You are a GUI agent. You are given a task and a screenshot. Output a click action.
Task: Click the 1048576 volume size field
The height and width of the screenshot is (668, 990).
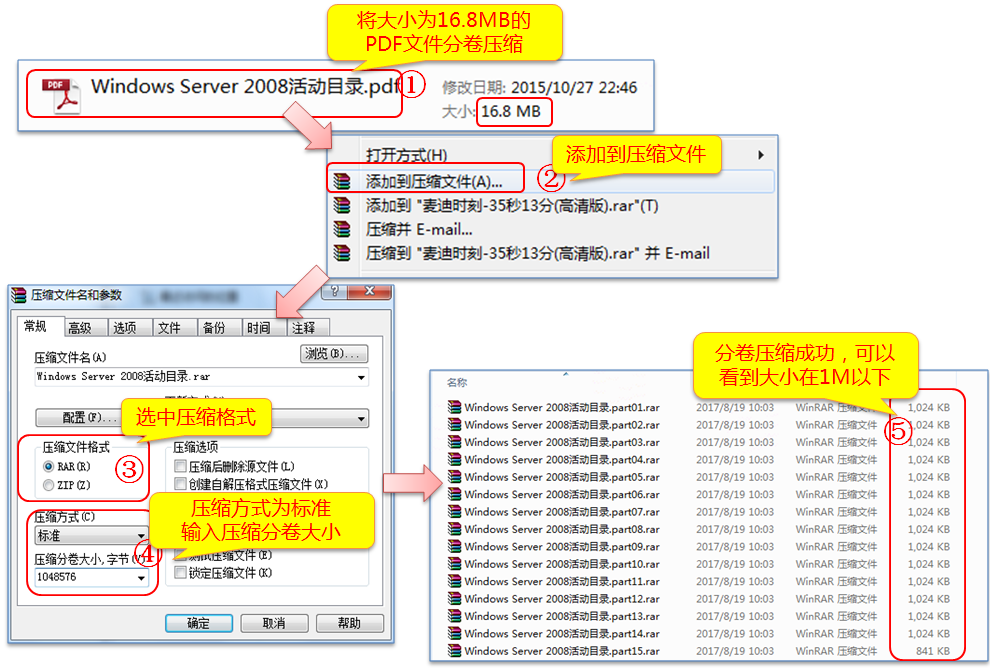point(91,577)
